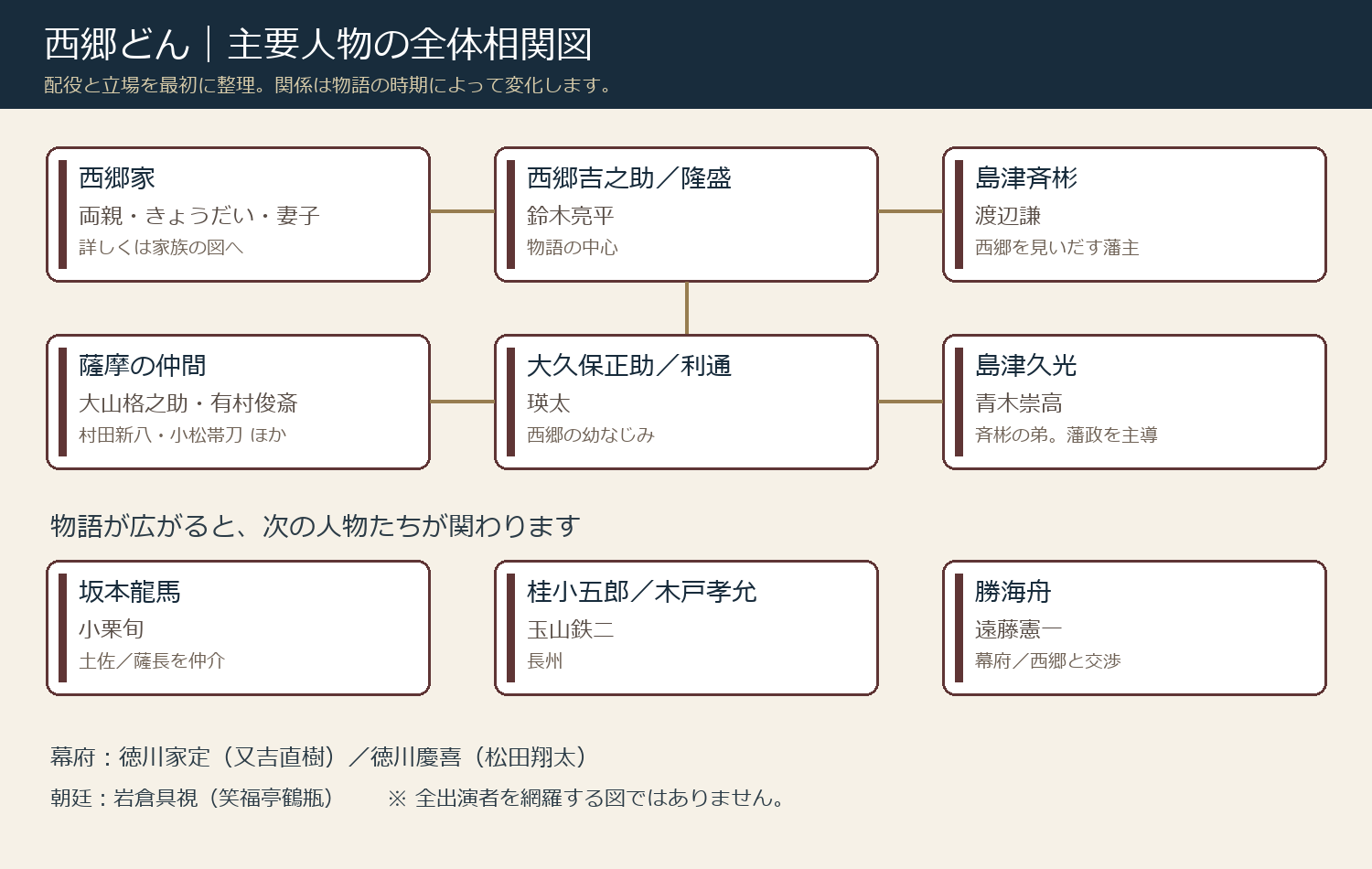Click the 桂小五郎／木戸孝允 card title
The height and width of the screenshot is (869, 1372).
tap(642, 592)
